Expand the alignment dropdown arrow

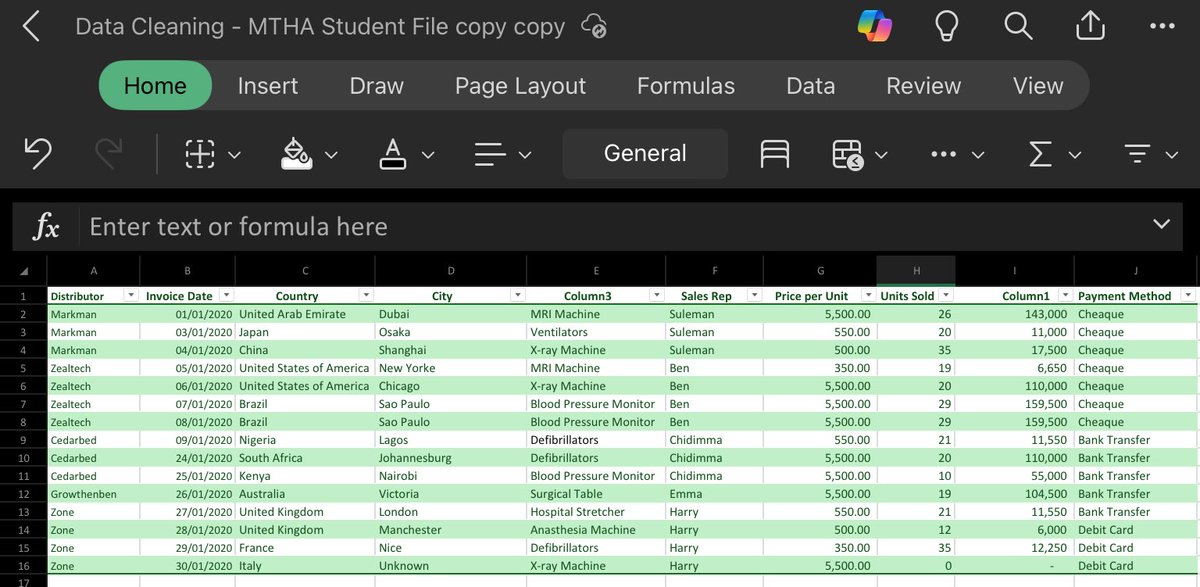[525, 155]
